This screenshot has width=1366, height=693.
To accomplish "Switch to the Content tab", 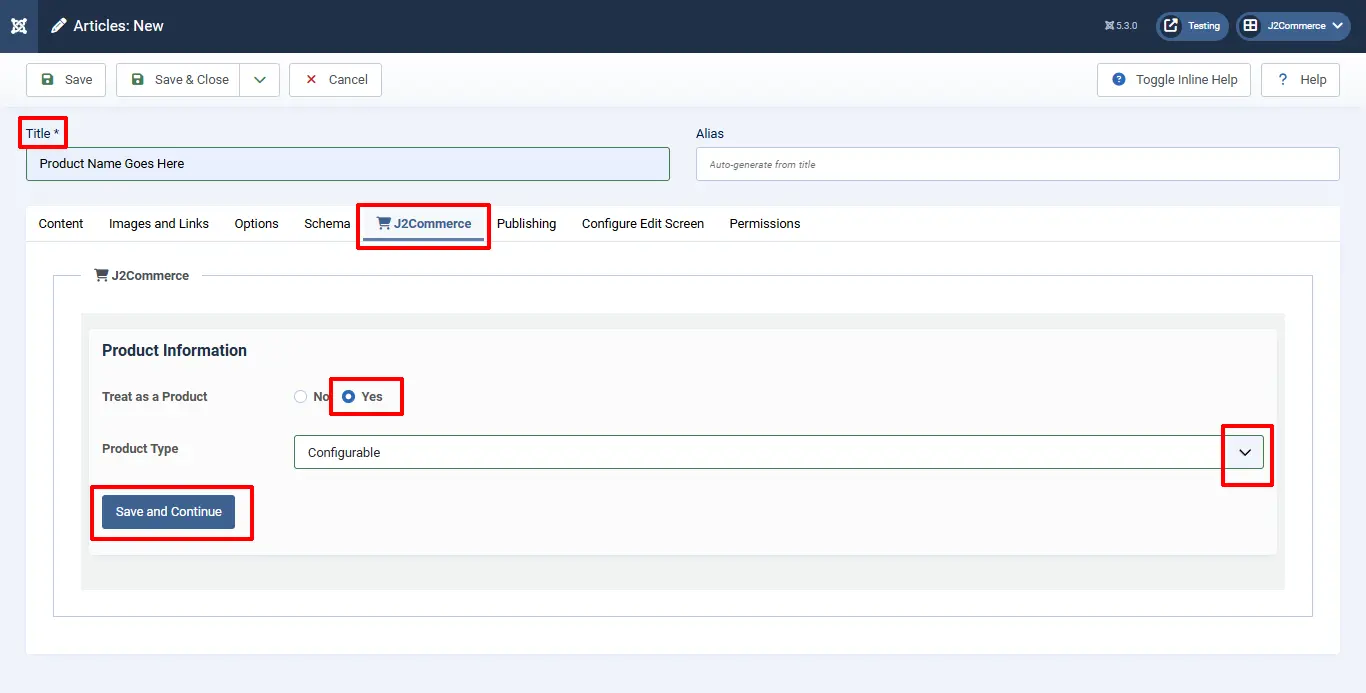I will click(x=61, y=224).
